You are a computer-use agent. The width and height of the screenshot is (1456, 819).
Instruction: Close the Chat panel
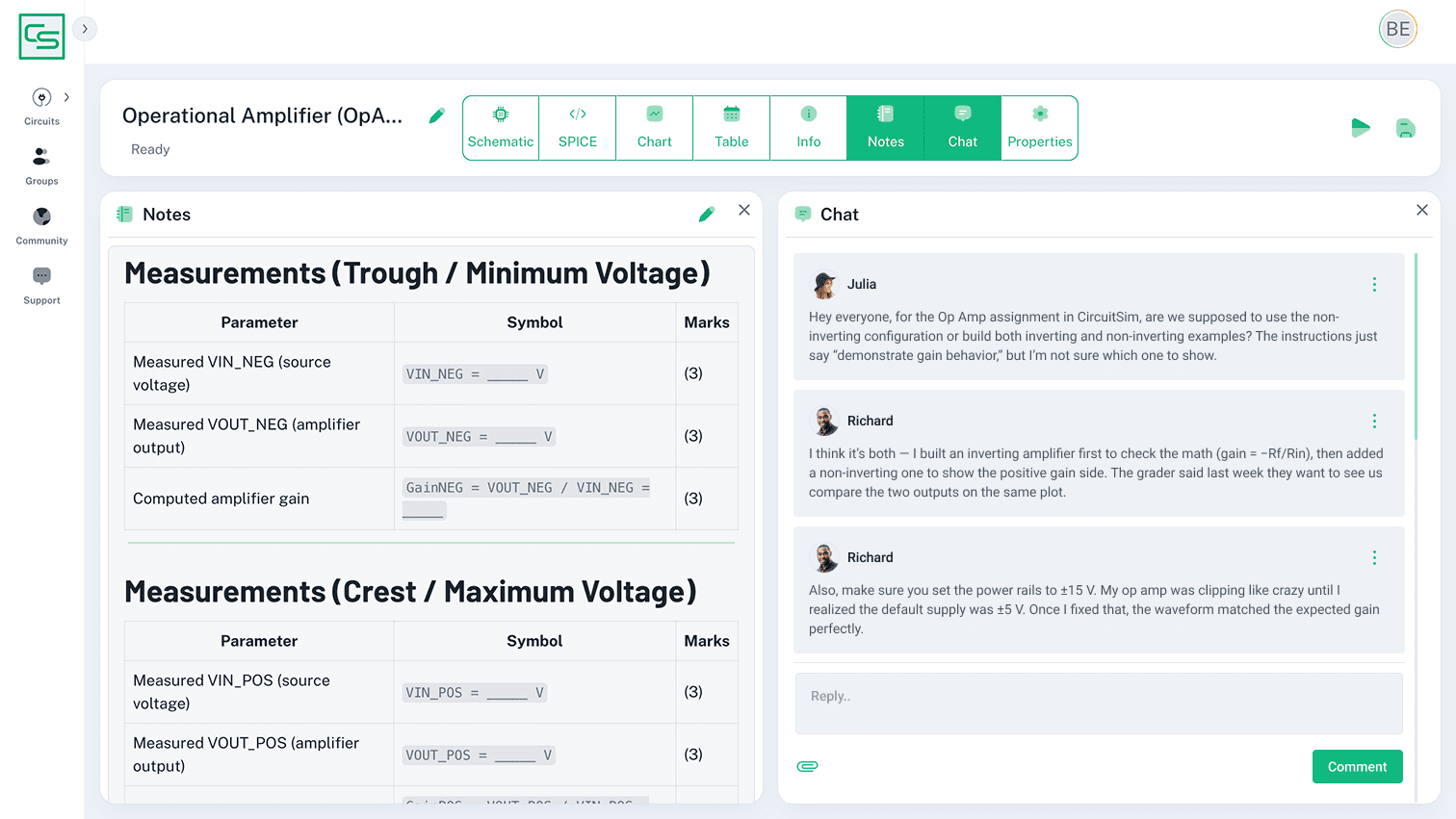1422,210
